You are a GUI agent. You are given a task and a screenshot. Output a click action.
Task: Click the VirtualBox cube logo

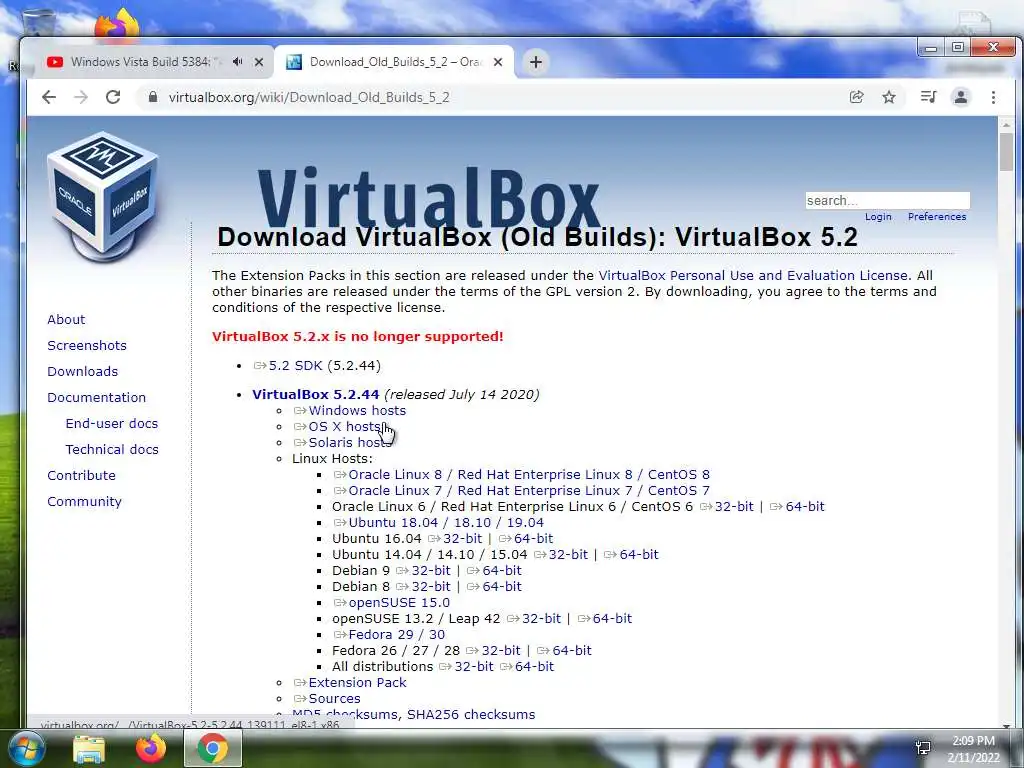point(103,196)
